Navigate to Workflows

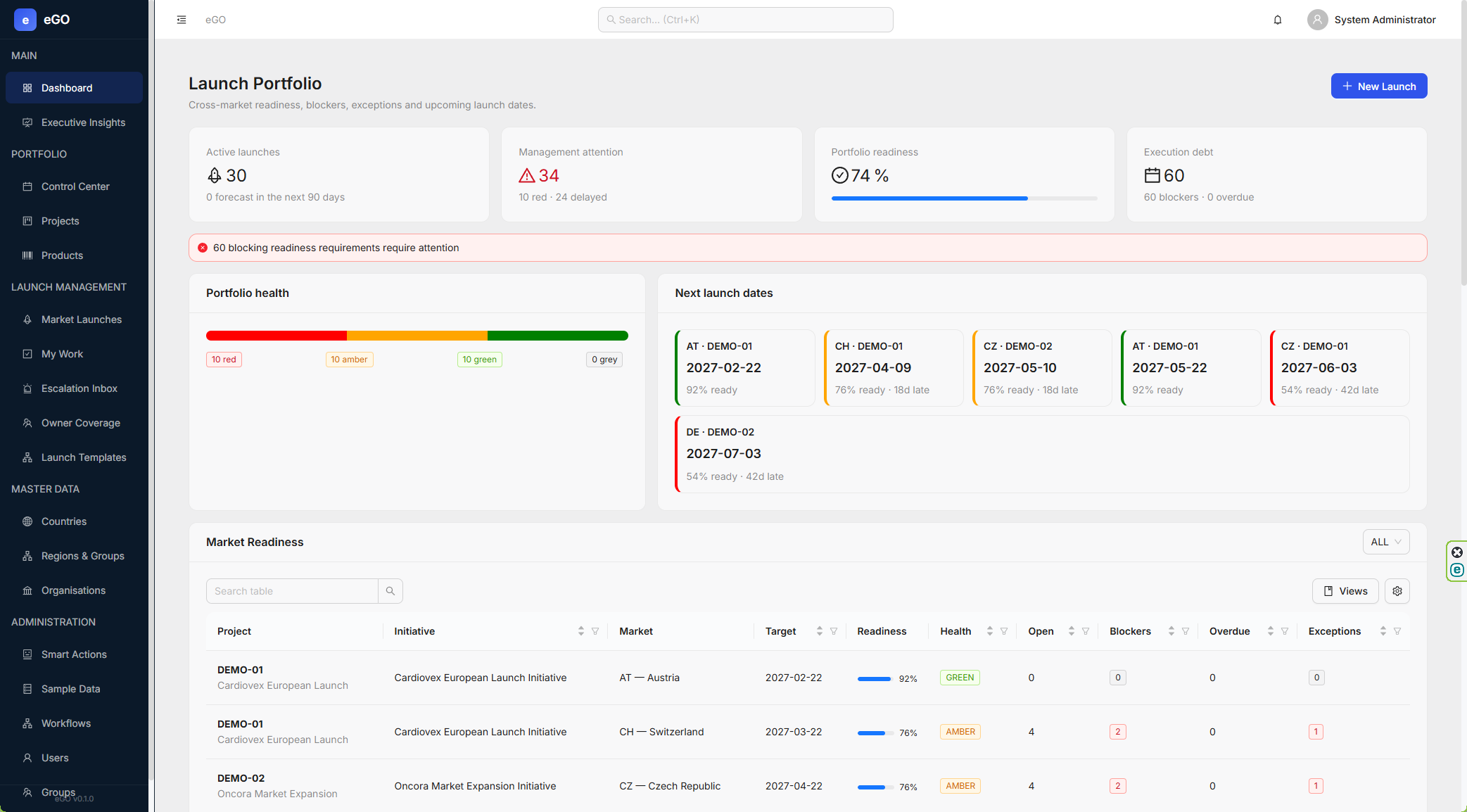point(74,723)
